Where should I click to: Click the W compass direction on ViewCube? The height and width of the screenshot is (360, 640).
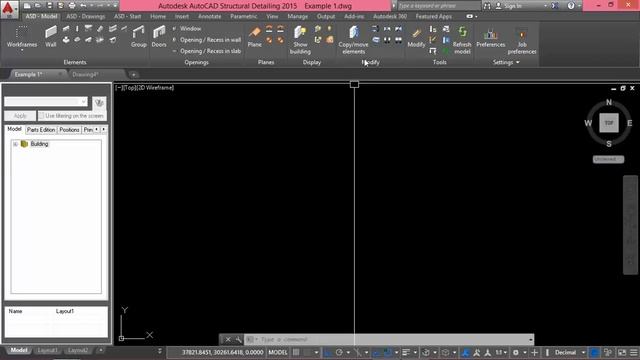[588, 123]
